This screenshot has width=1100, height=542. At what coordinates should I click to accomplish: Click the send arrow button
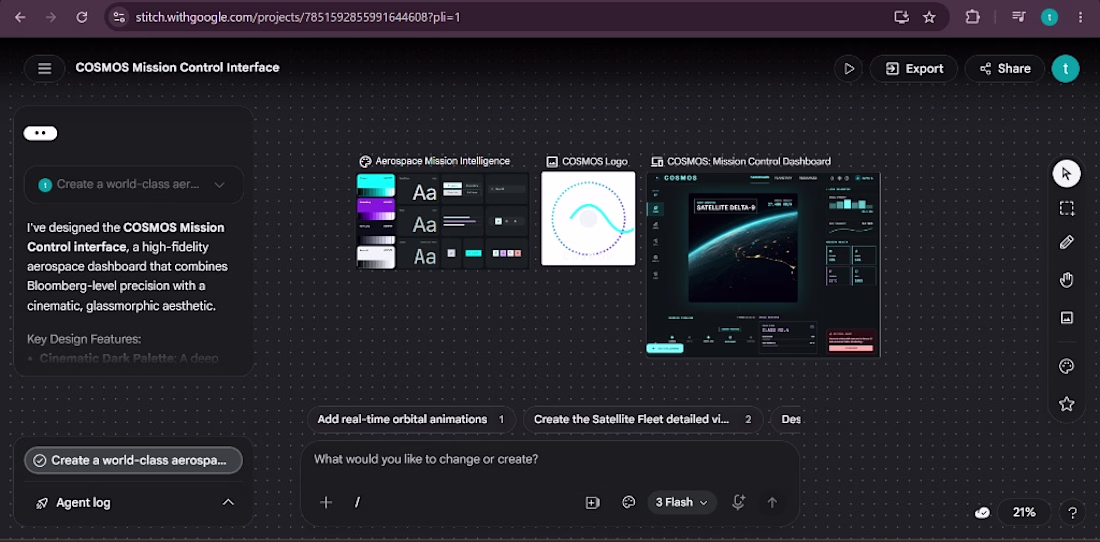point(772,502)
